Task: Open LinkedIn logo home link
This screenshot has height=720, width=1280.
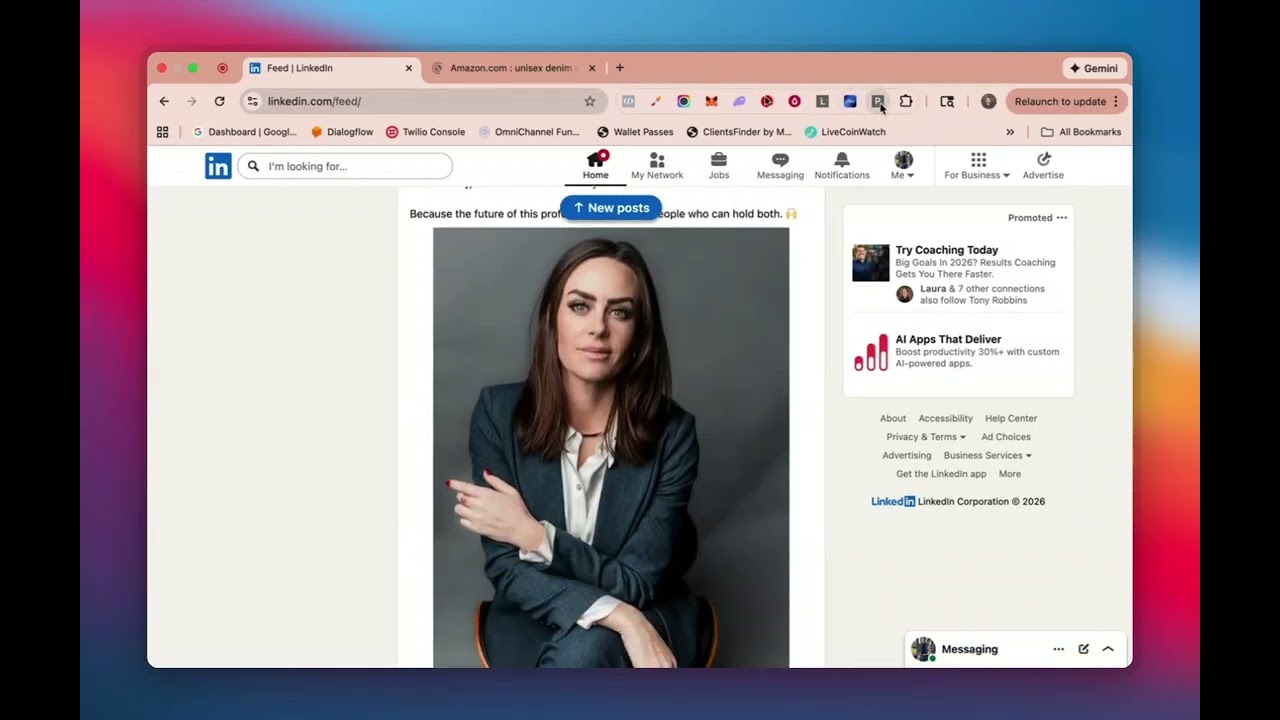Action: 218,166
